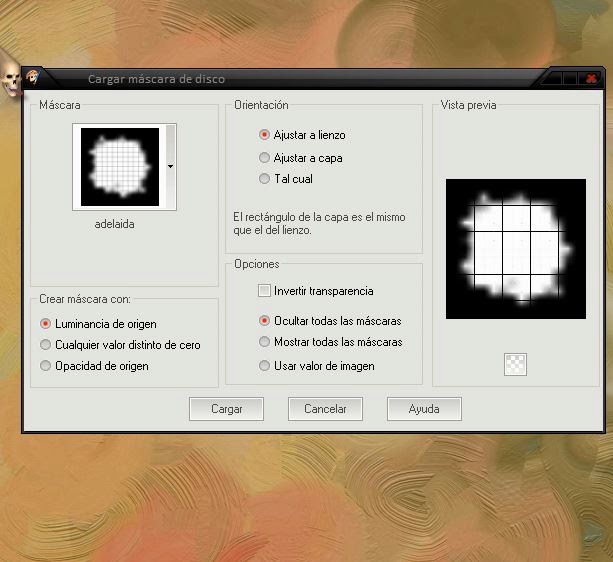Click the Vista previa mask image
The height and width of the screenshot is (562, 613).
(516, 249)
